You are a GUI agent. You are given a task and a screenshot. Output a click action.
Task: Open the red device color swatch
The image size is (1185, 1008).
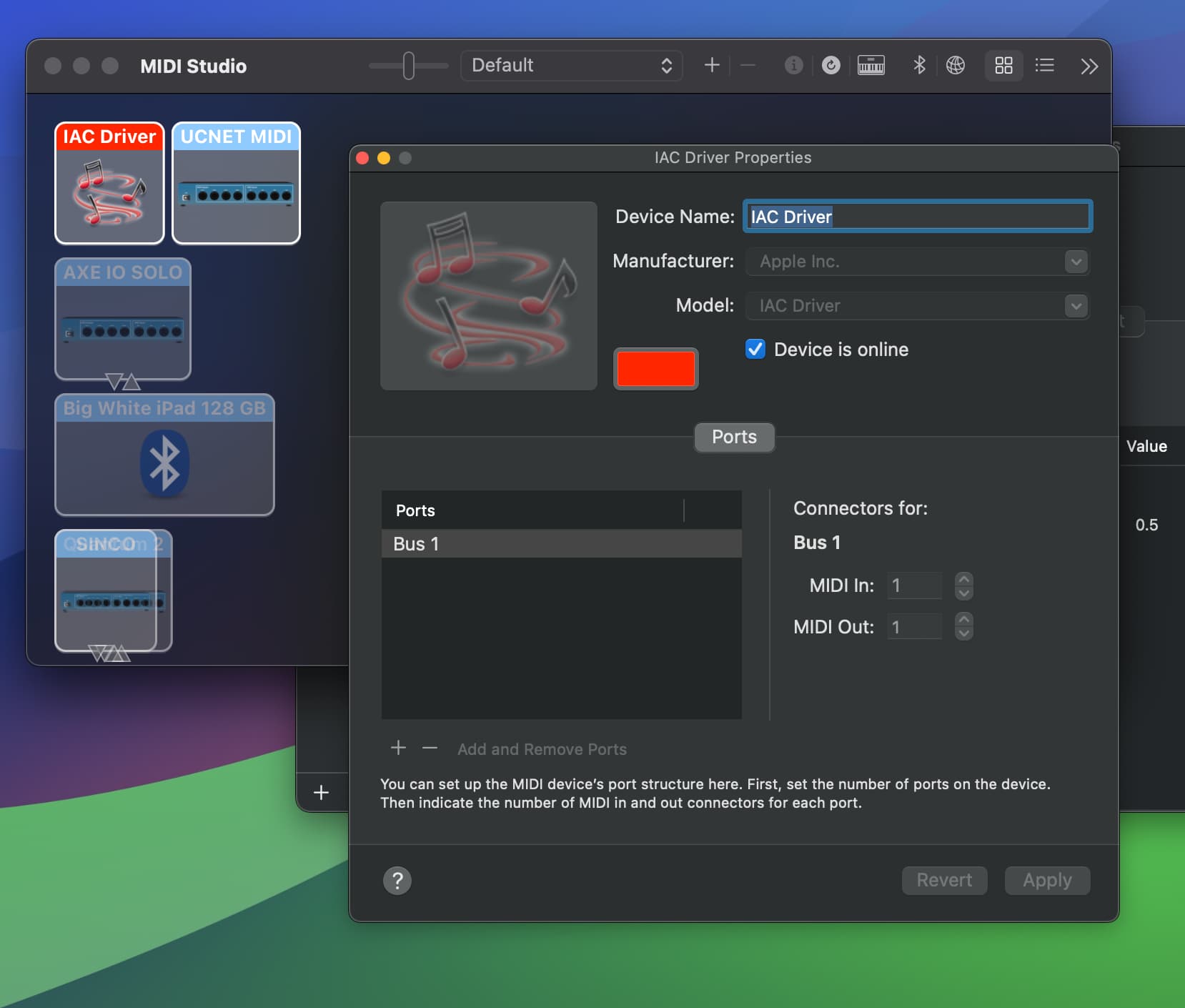click(655, 369)
